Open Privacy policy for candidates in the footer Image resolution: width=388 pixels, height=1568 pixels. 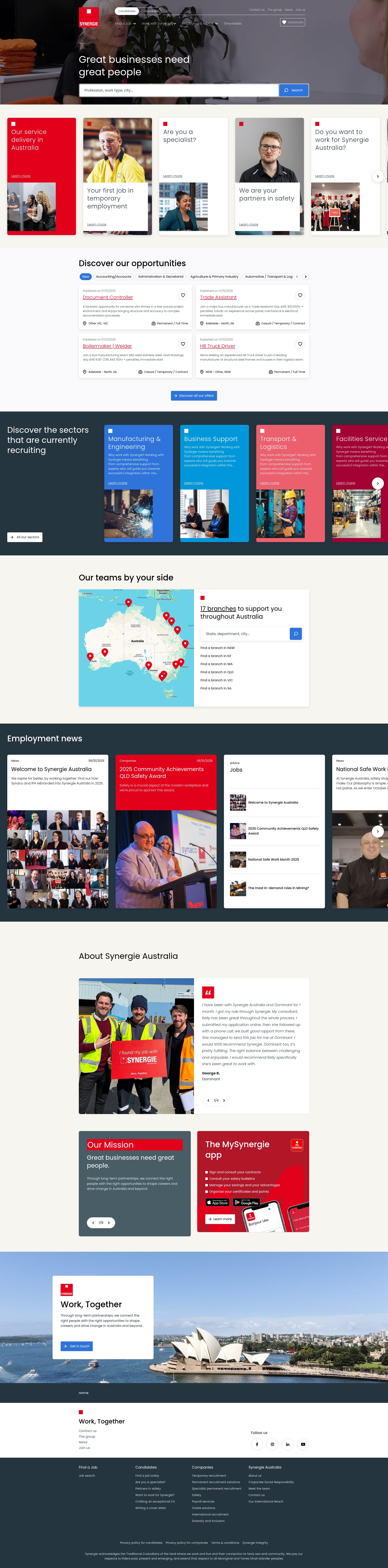click(141, 1543)
